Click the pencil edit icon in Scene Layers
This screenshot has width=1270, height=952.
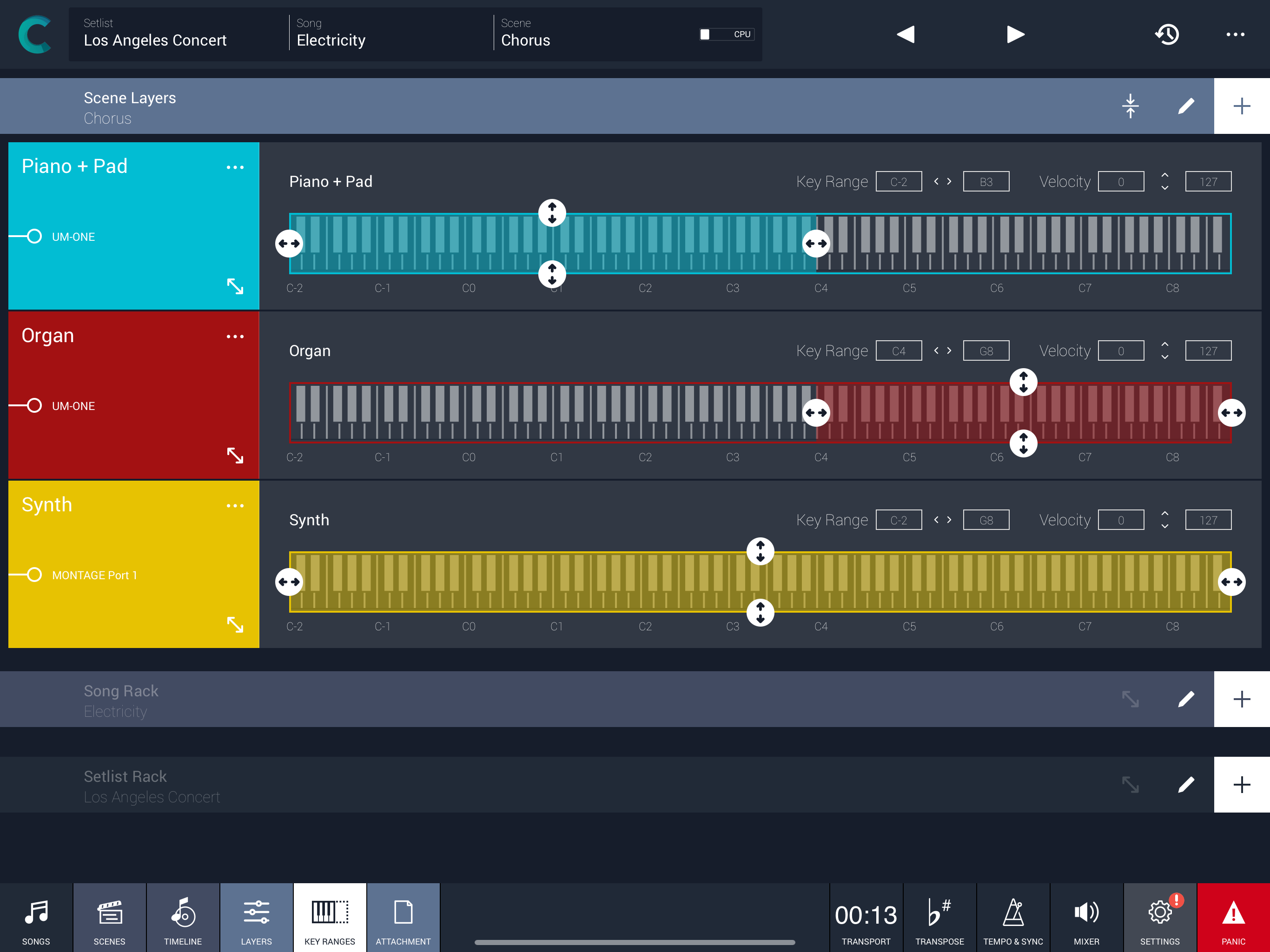[x=1185, y=106]
